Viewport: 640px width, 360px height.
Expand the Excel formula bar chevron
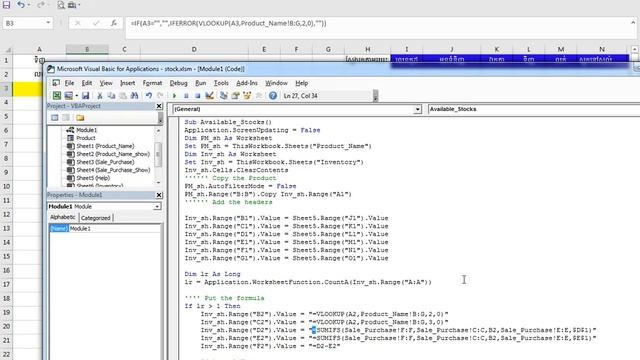[633, 23]
